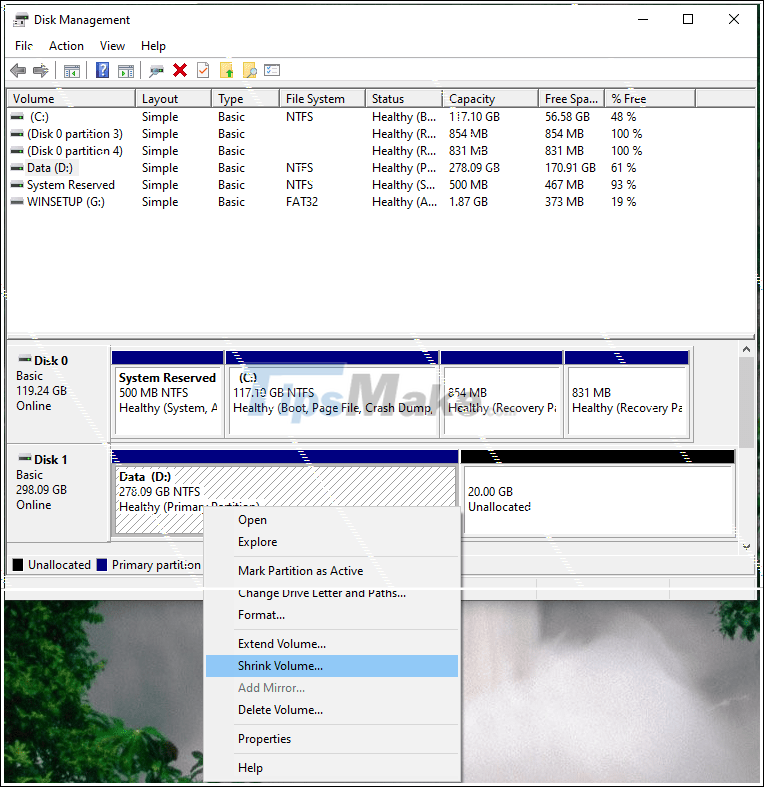Click the Disk Management title bar icon
The image size is (764, 787).
pyautogui.click(x=21, y=20)
